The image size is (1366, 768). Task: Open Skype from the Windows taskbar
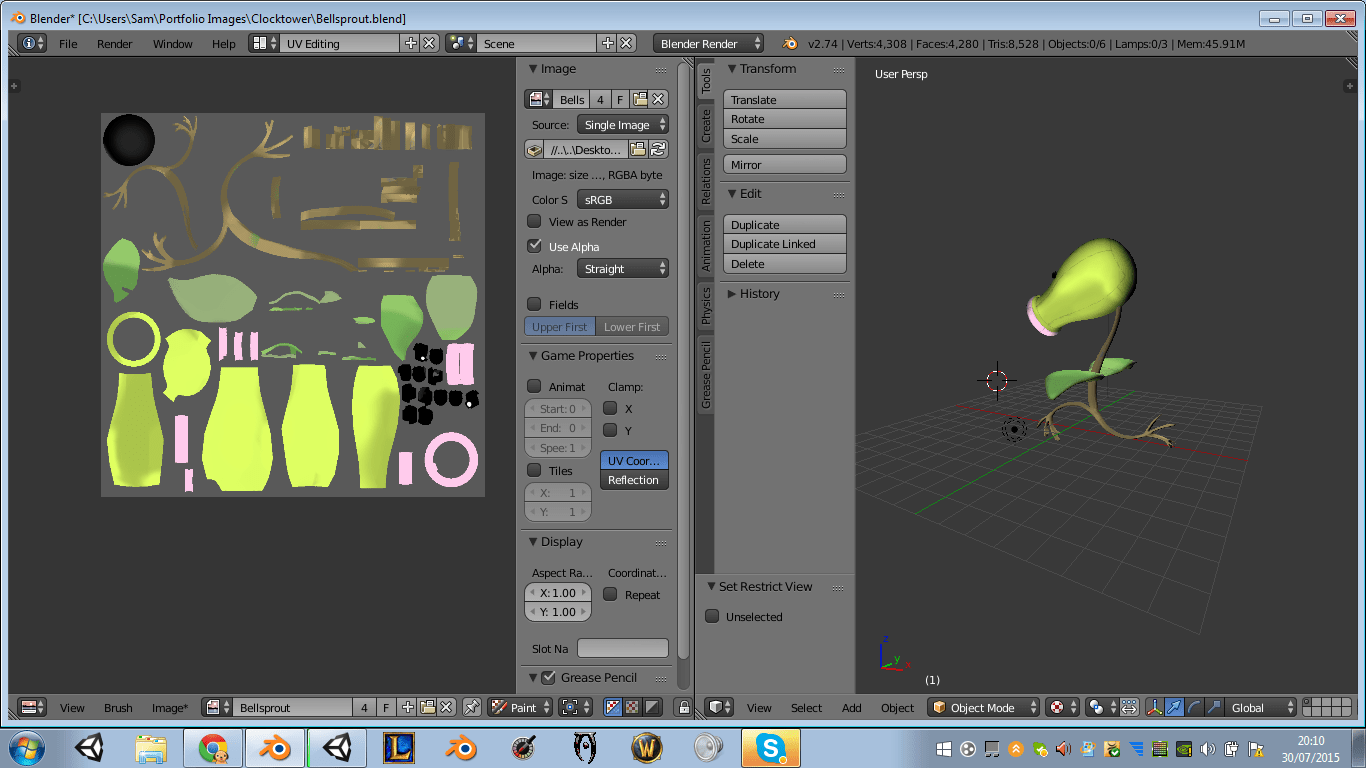point(770,747)
